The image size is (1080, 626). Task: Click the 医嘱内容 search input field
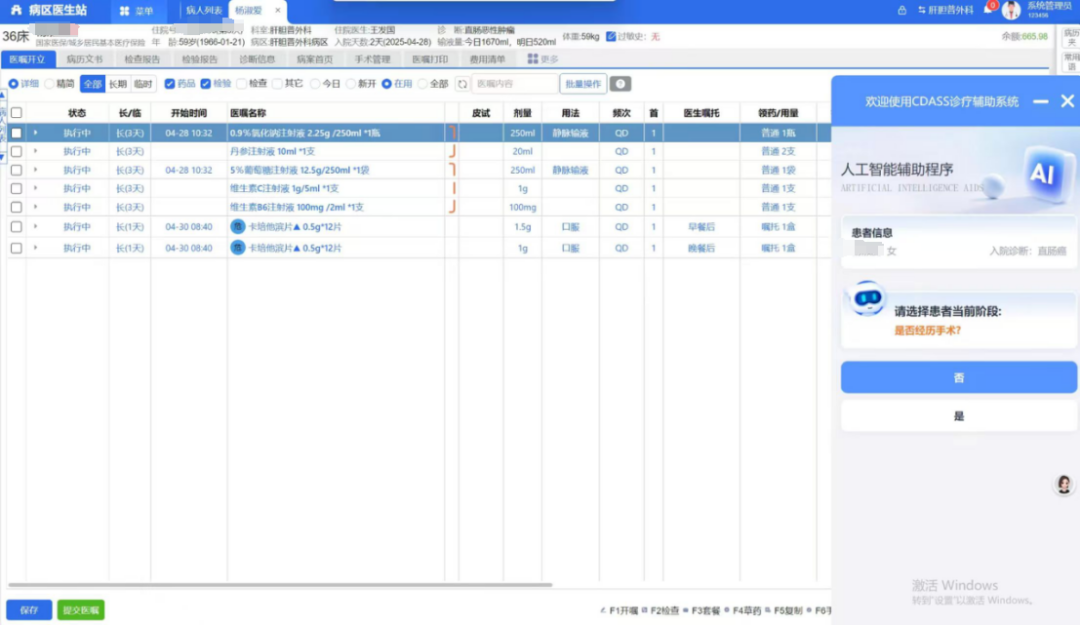[x=514, y=84]
